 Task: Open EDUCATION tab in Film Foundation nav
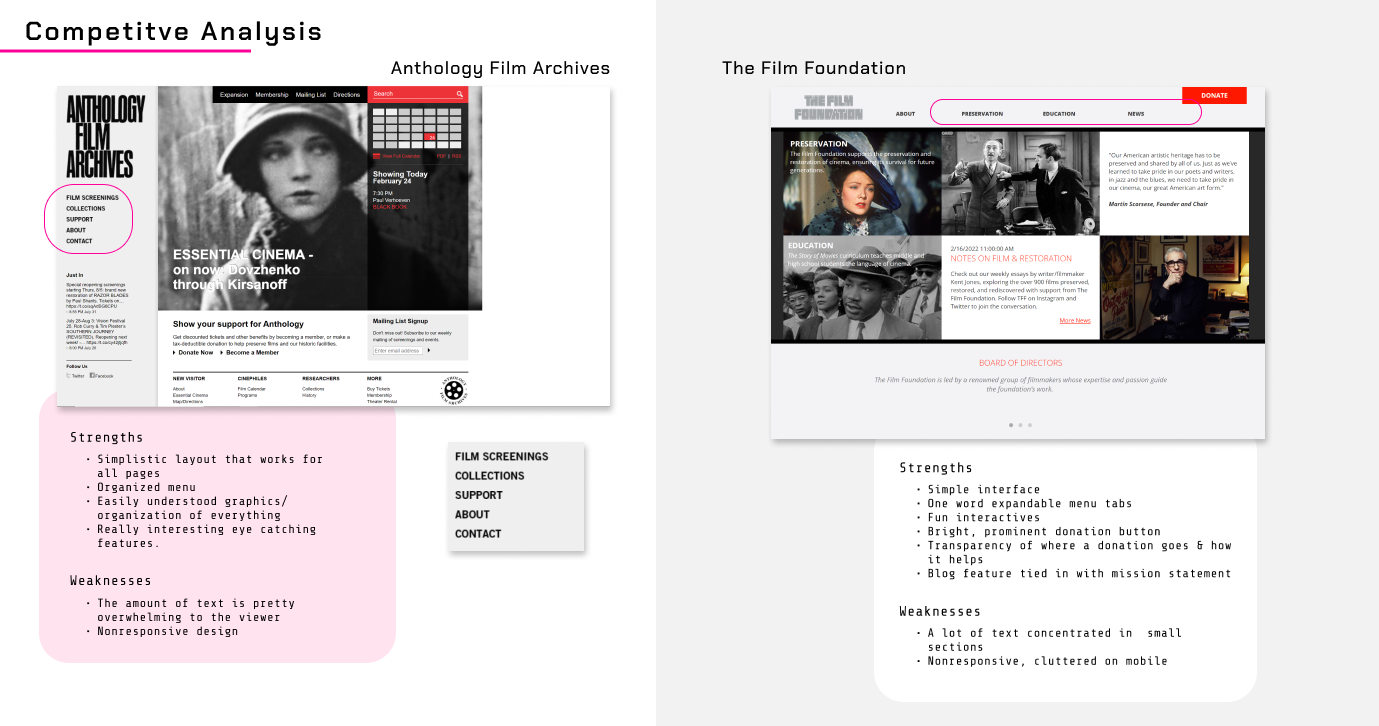[x=1059, y=114]
